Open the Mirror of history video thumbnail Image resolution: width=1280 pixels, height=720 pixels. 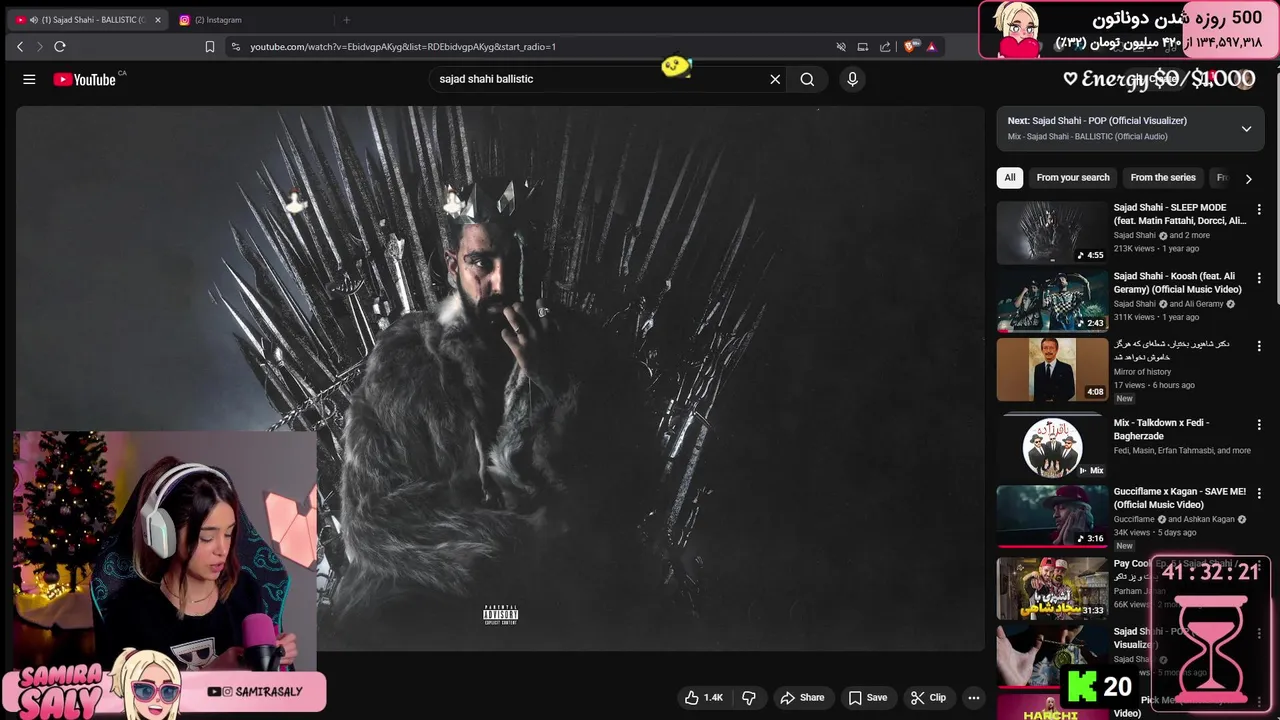1052,369
